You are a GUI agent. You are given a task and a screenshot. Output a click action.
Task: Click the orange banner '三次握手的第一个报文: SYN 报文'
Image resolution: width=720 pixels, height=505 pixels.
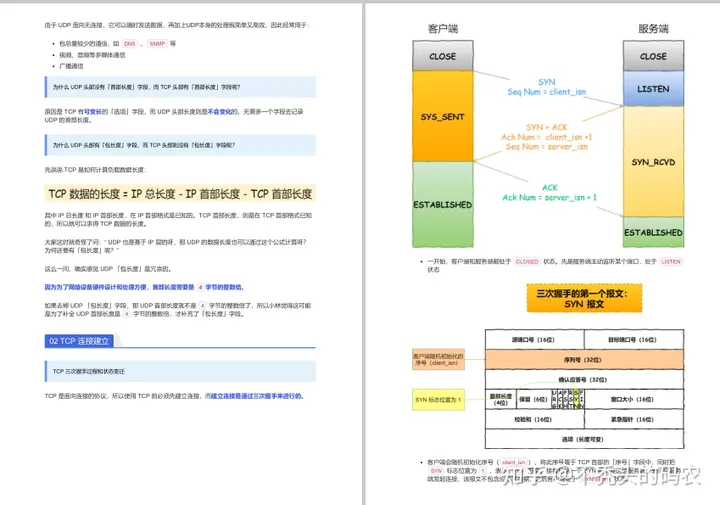(x=584, y=298)
